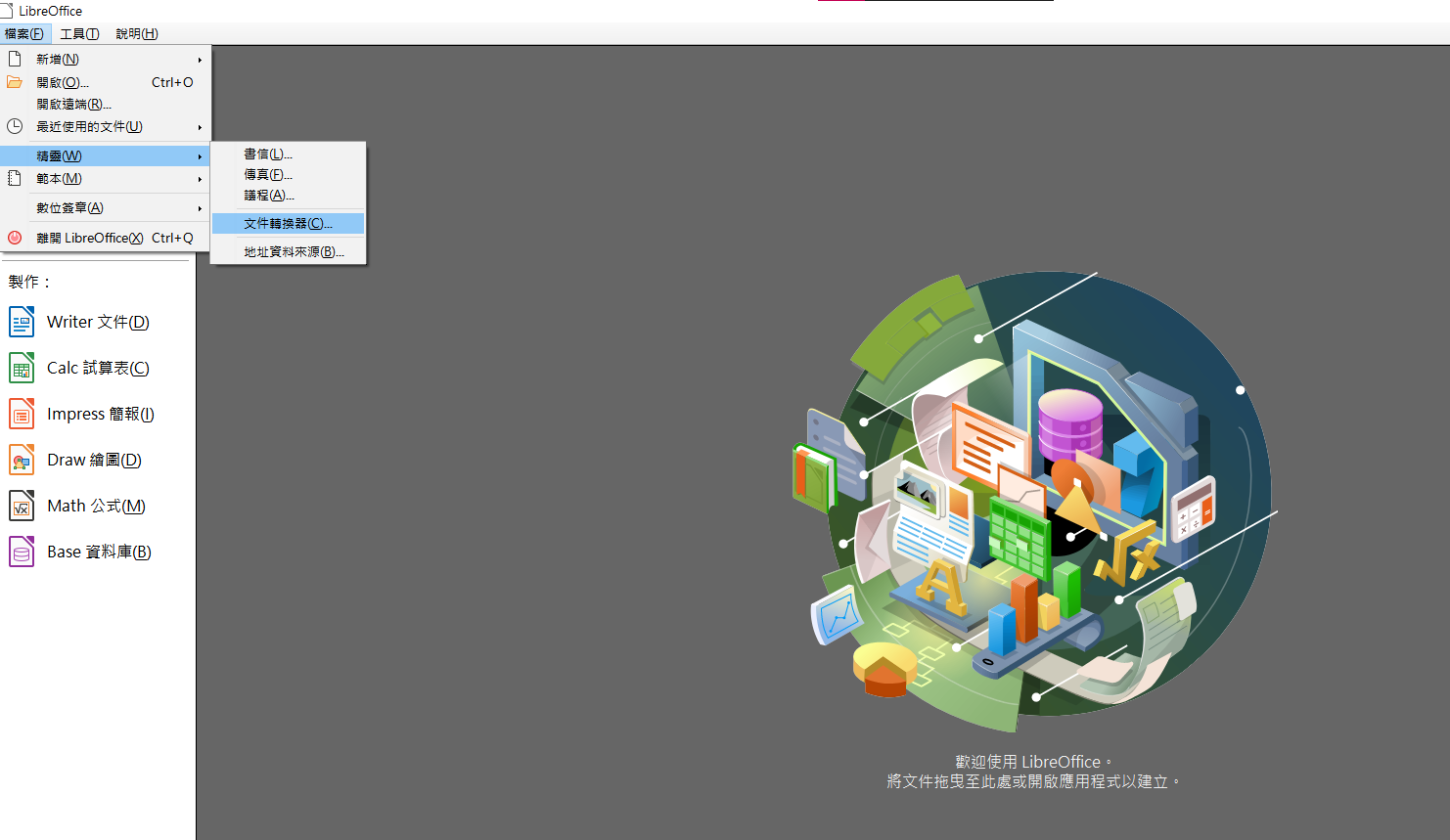Click the open folder icon beside 開啟(O)
This screenshot has height=840, width=1450.
(x=15, y=82)
